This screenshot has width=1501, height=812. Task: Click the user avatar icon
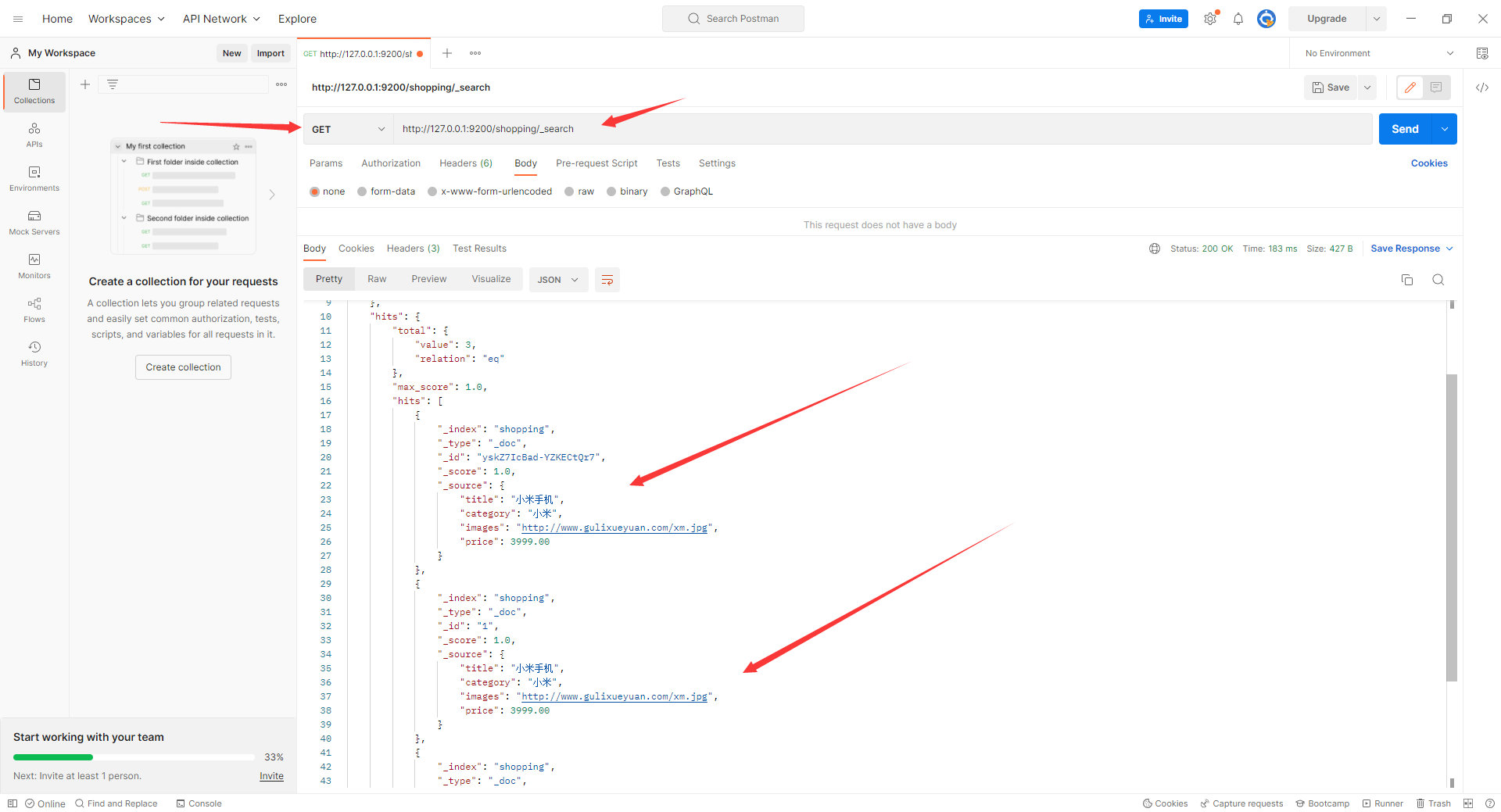point(1266,19)
